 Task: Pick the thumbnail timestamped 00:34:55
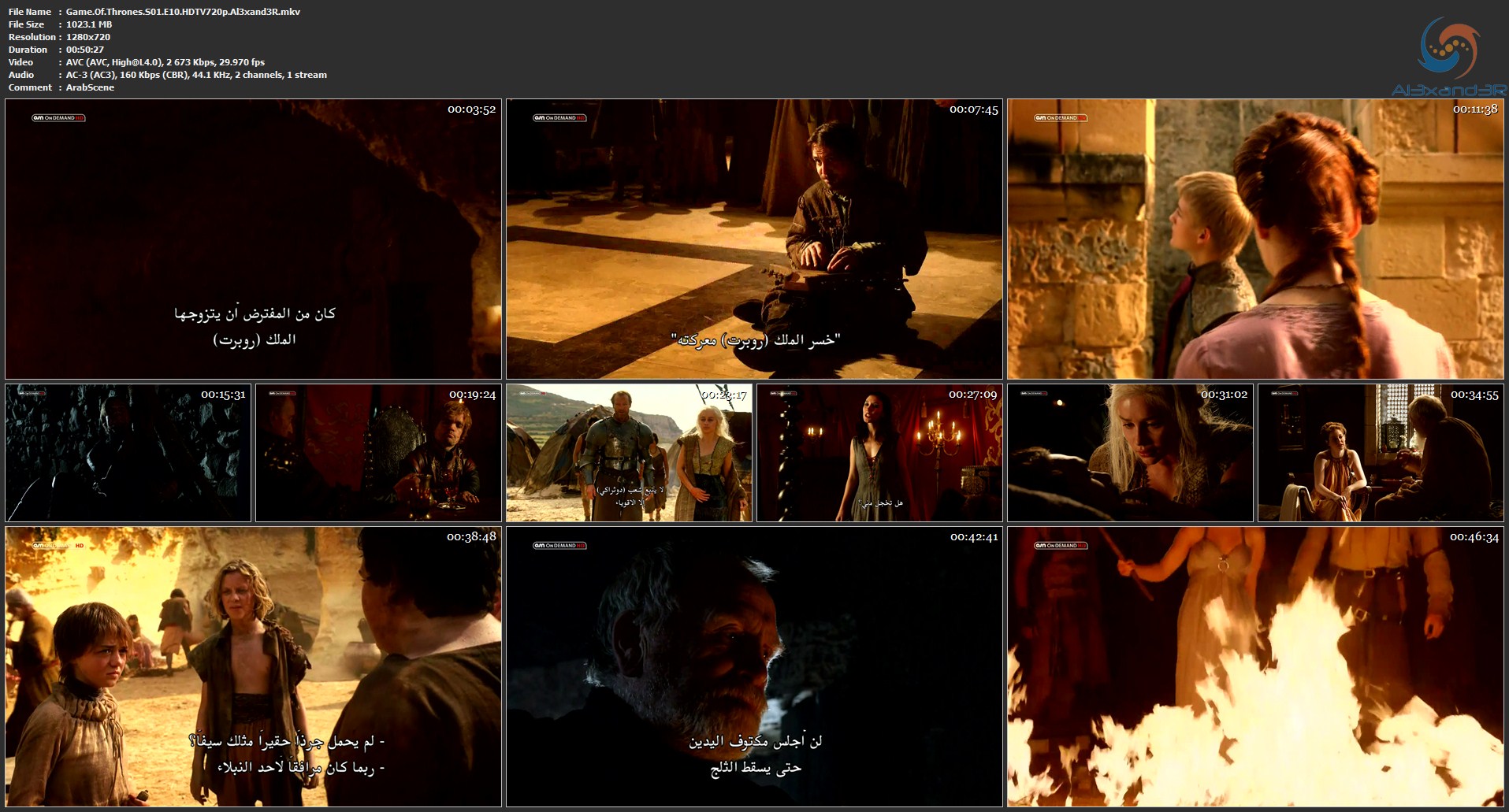[1381, 453]
